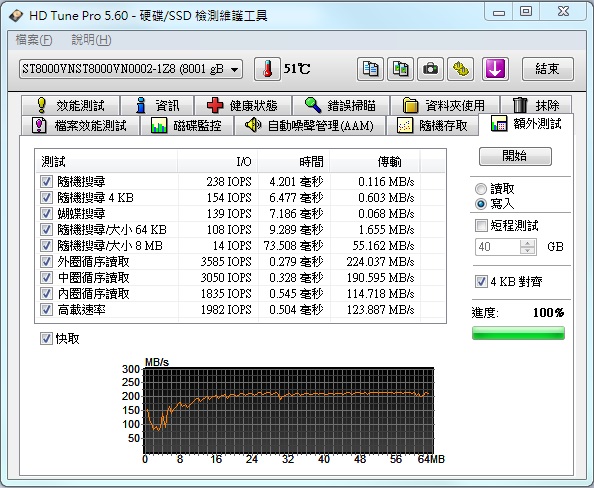Open options with the gears icon
Image resolution: width=594 pixels, height=488 pixels.
pos(460,69)
